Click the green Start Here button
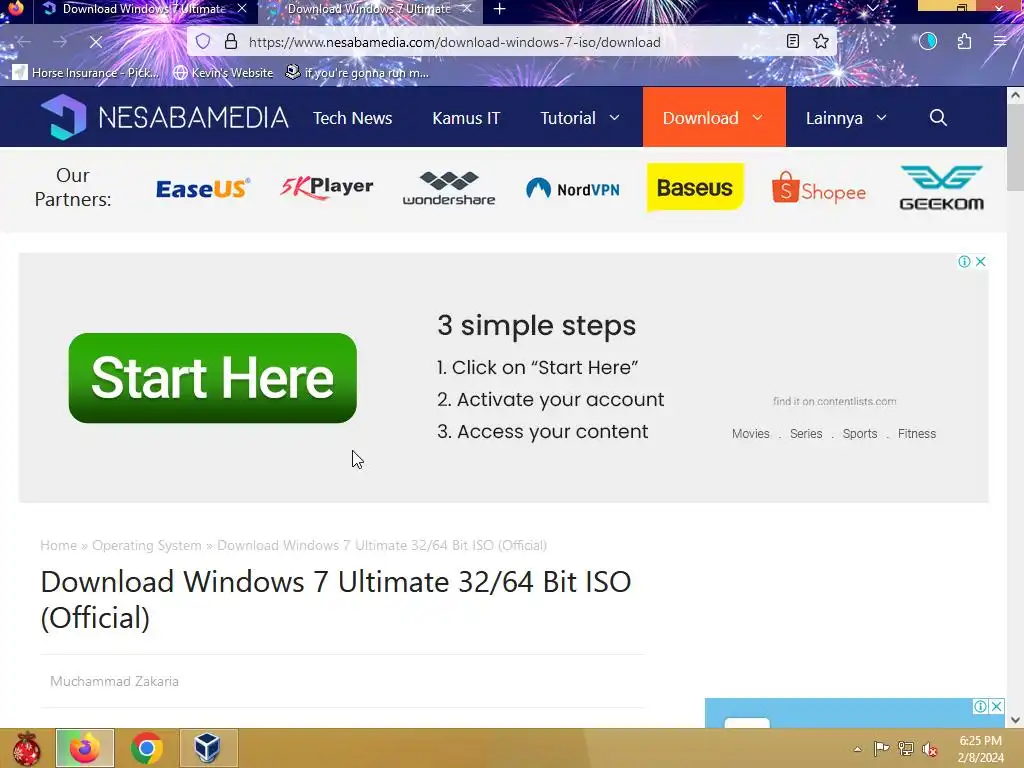 click(212, 377)
